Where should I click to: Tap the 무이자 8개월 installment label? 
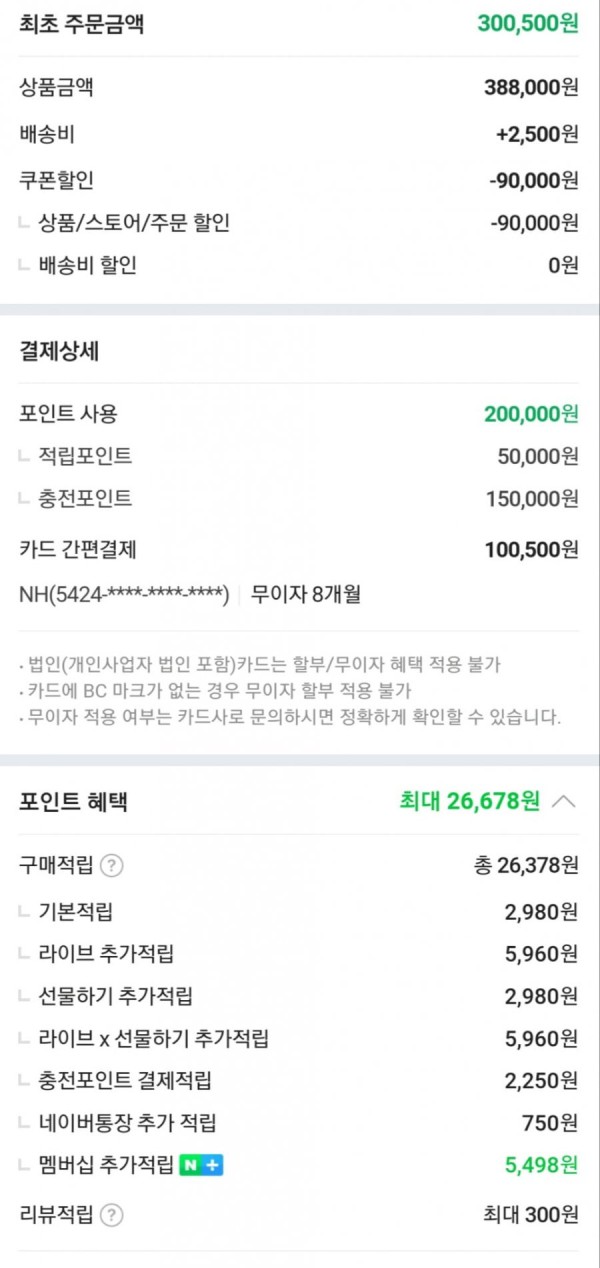[306, 595]
